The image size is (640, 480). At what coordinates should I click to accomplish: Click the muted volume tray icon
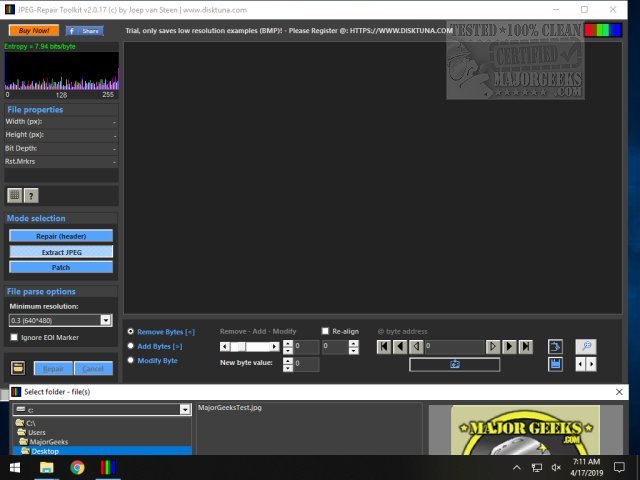[556, 468]
